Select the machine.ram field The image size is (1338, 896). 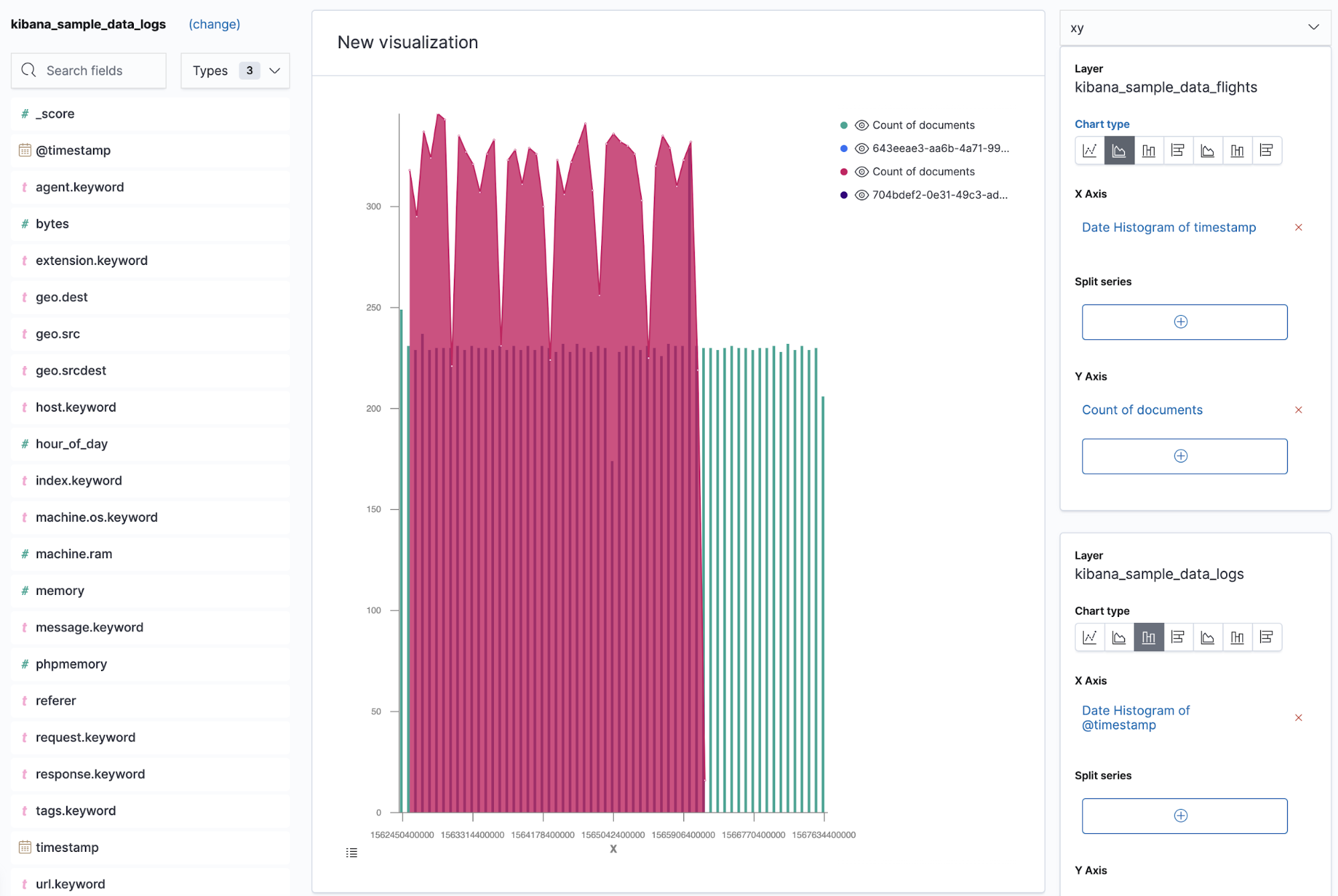click(151, 554)
